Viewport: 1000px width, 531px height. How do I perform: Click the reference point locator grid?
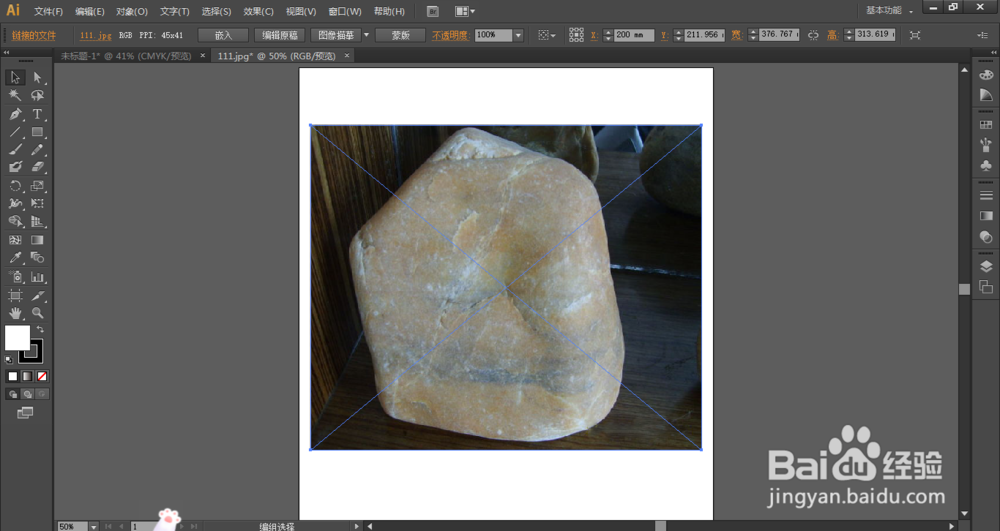(x=577, y=35)
